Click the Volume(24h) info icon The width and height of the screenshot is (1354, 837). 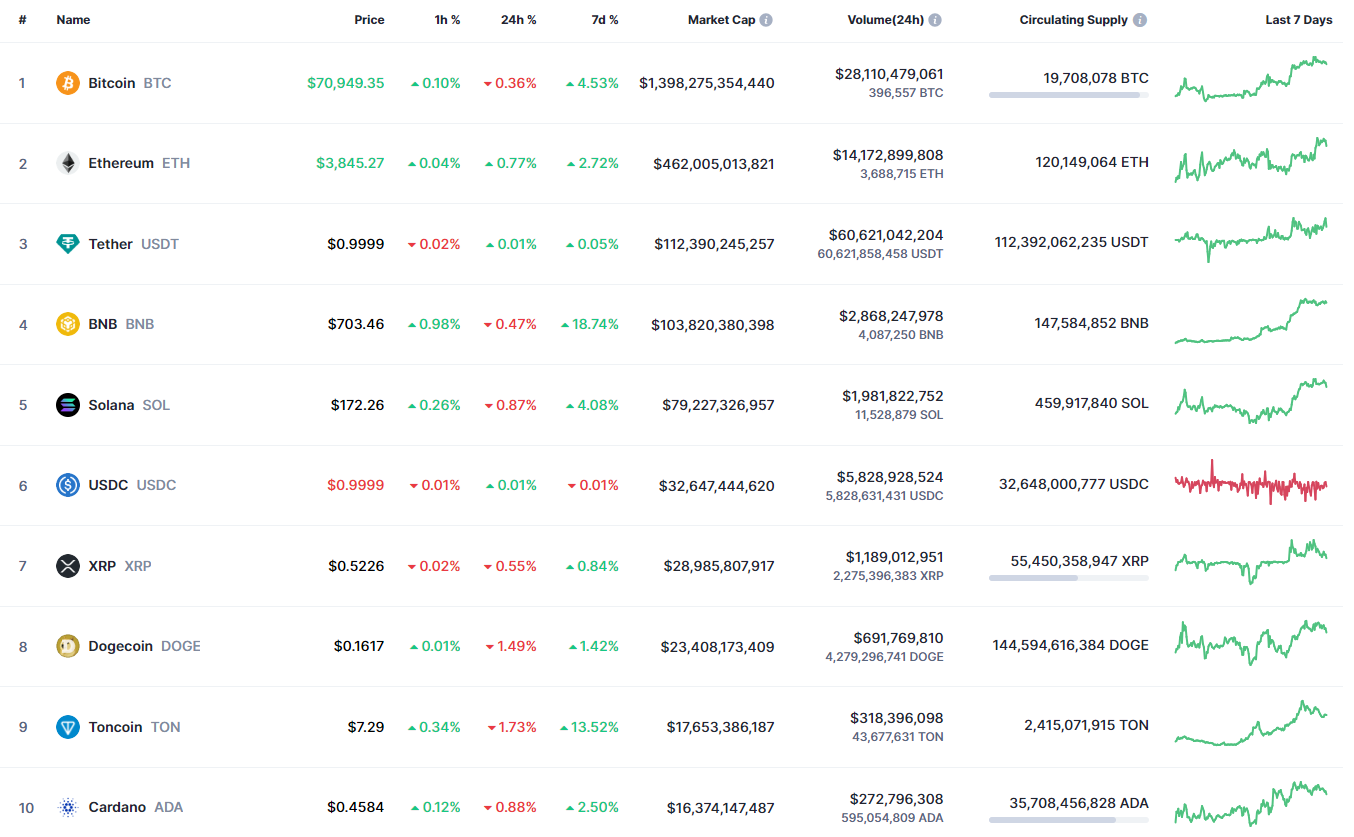pyautogui.click(x=935, y=20)
